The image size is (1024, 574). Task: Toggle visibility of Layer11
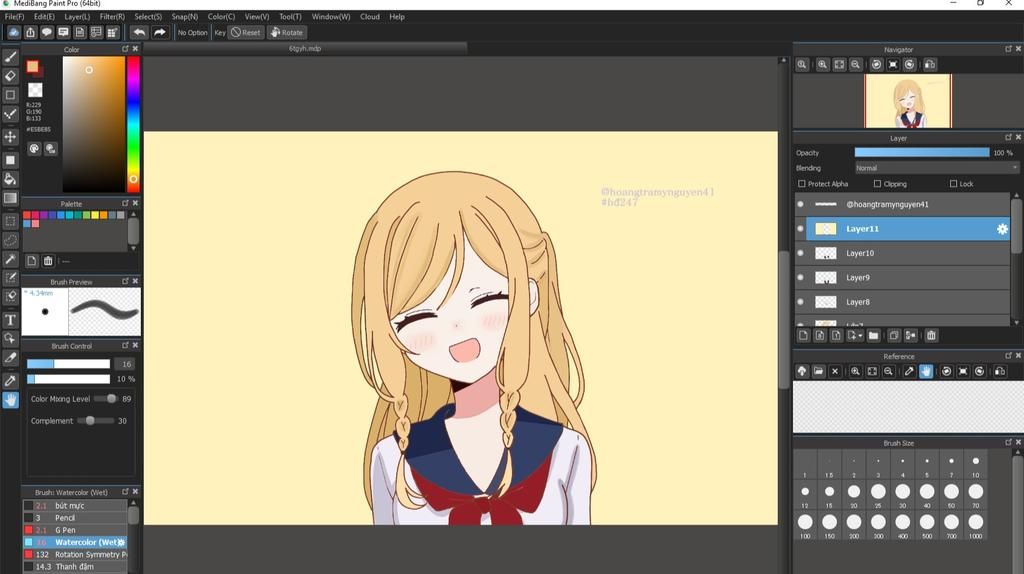pyautogui.click(x=801, y=229)
